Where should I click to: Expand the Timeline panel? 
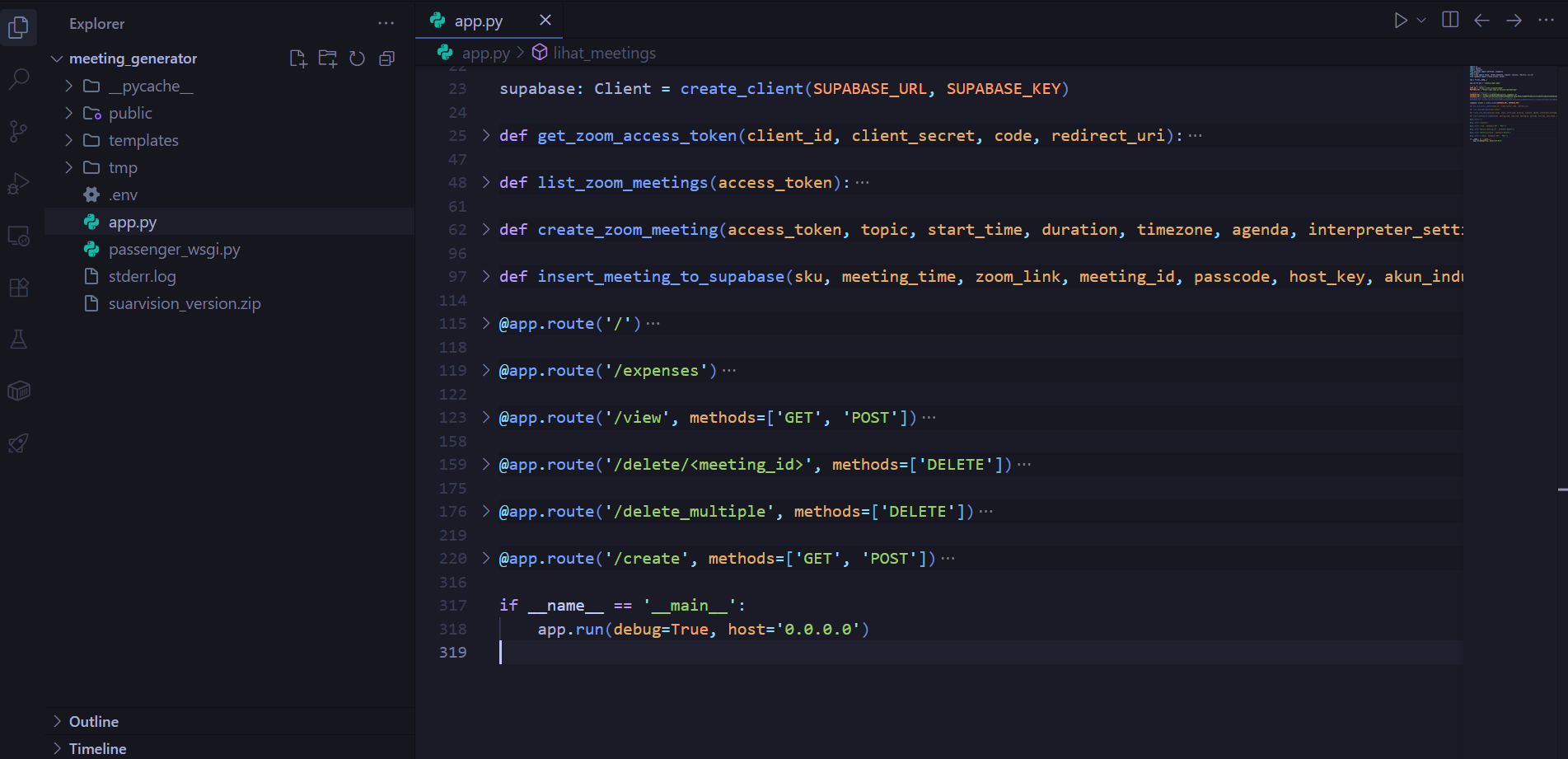point(229,748)
